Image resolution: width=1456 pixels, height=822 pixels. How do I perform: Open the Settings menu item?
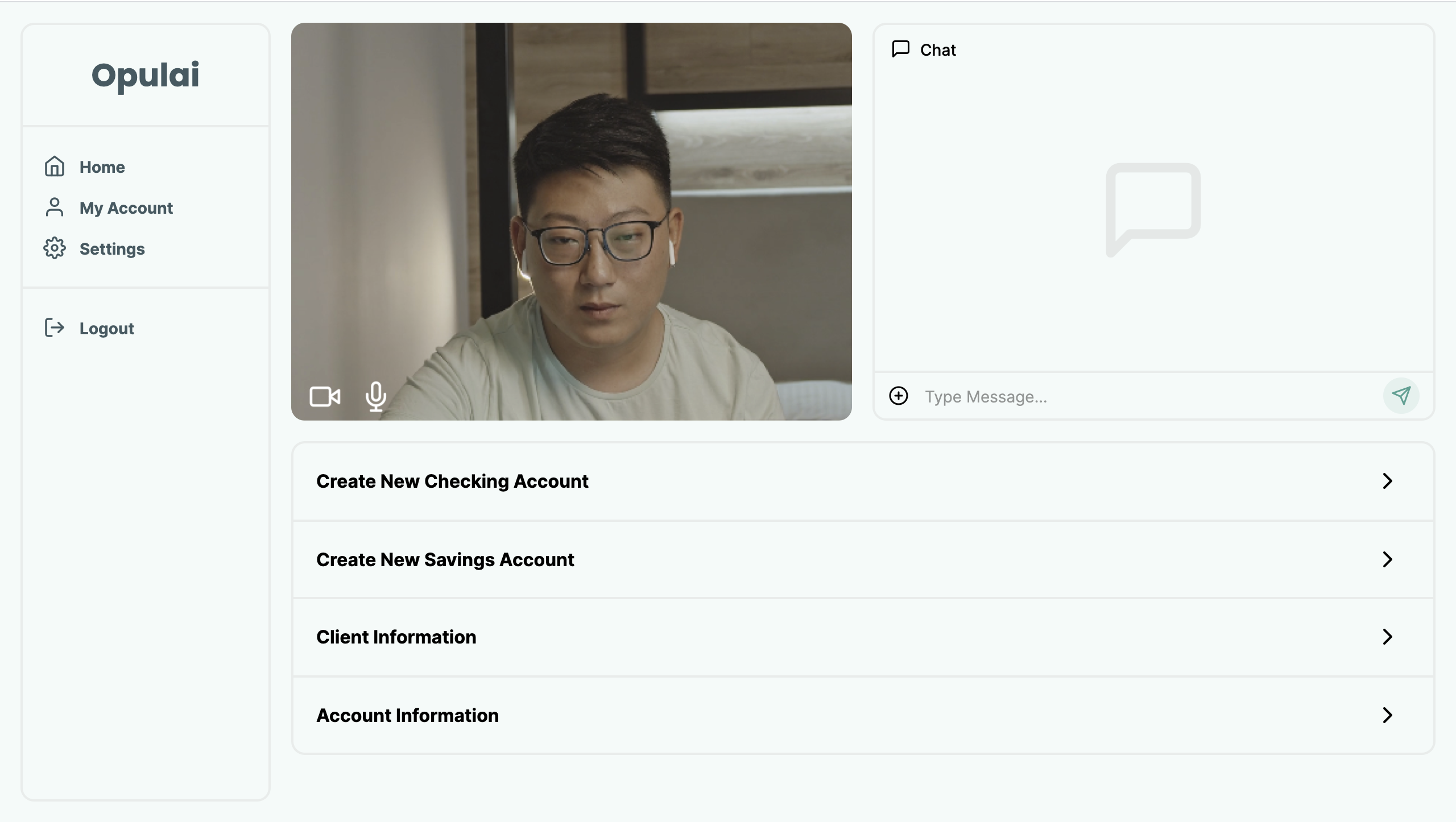pyautogui.click(x=112, y=249)
